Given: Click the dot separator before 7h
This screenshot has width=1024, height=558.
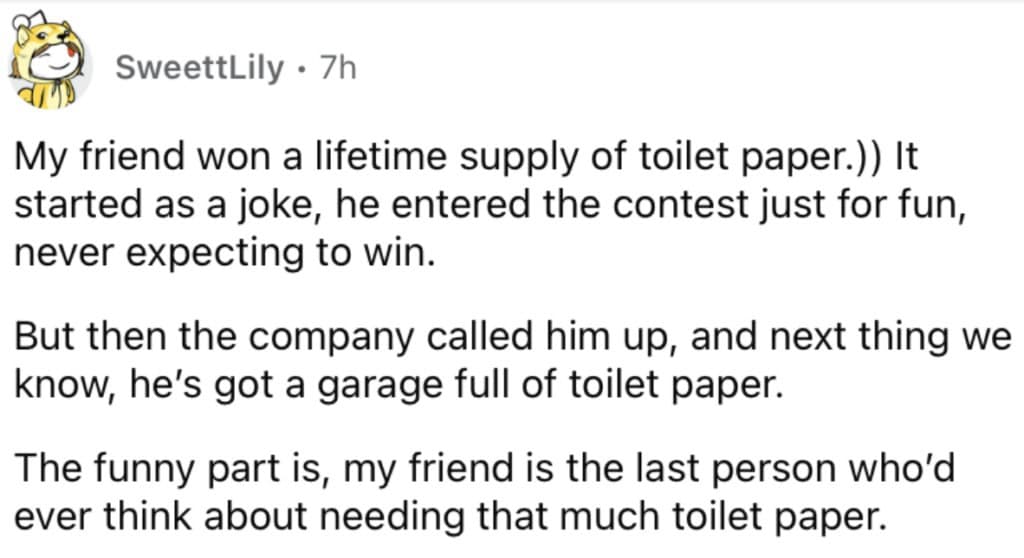Looking at the screenshot, I should [301, 69].
